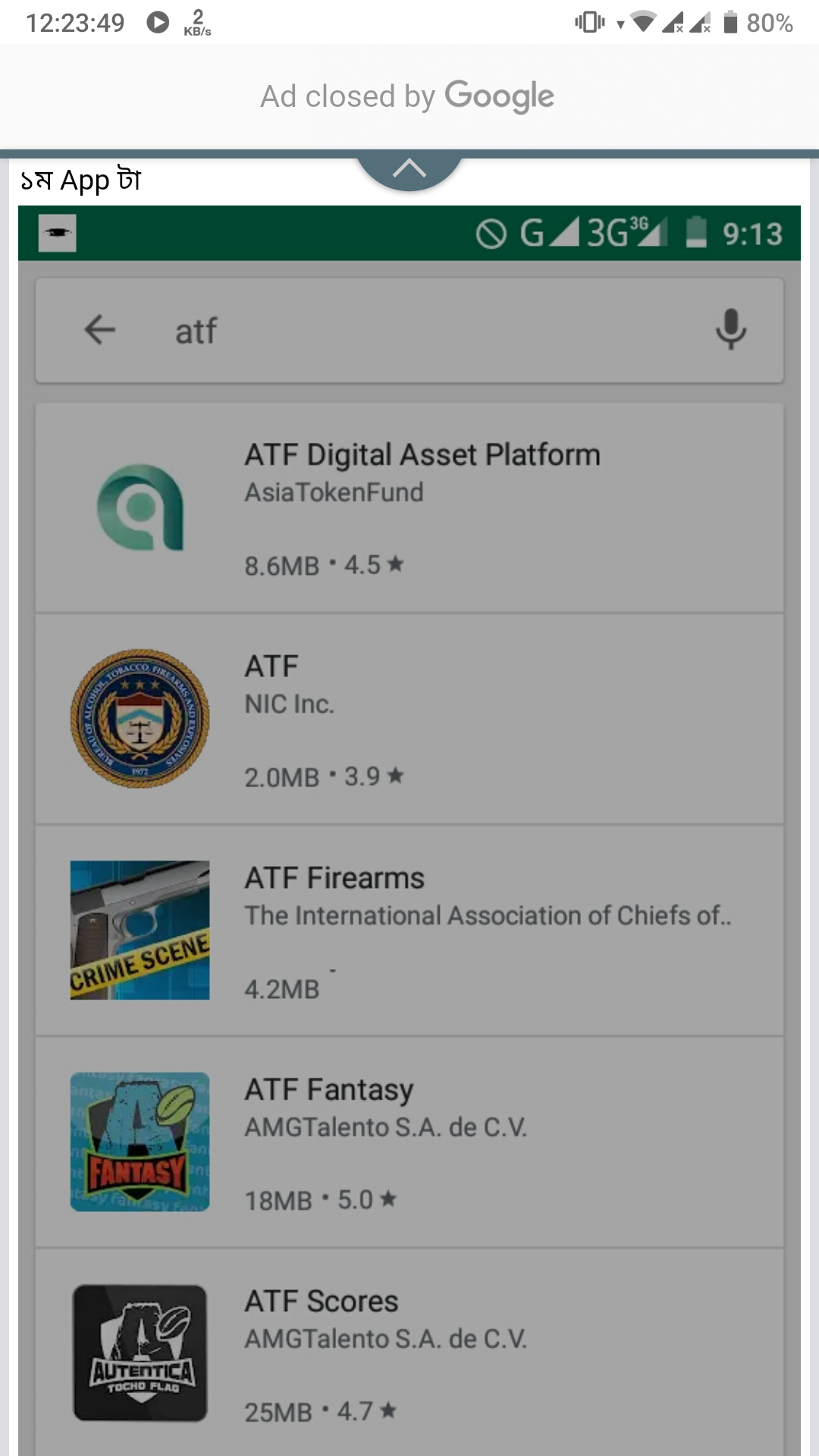Tap the 'Ad closed by Google' banner
Screen dimensions: 819x1456
click(x=408, y=96)
